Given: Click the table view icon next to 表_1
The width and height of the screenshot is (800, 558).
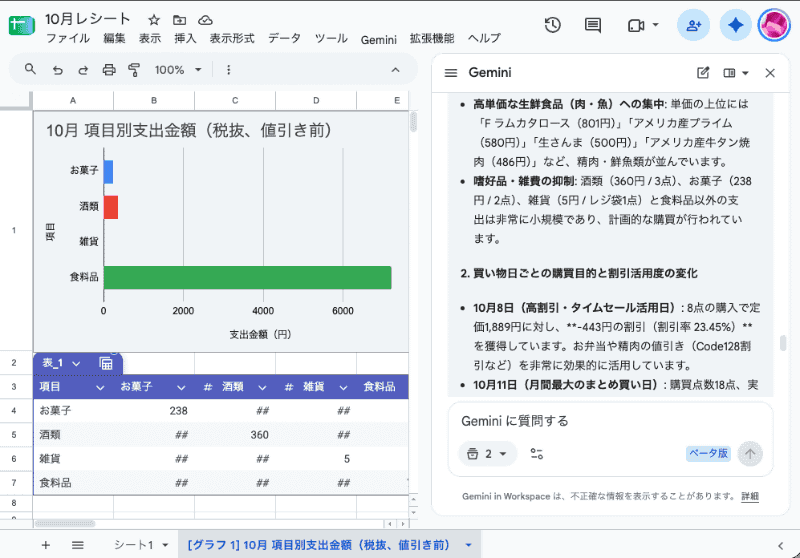Looking at the screenshot, I should (106, 363).
